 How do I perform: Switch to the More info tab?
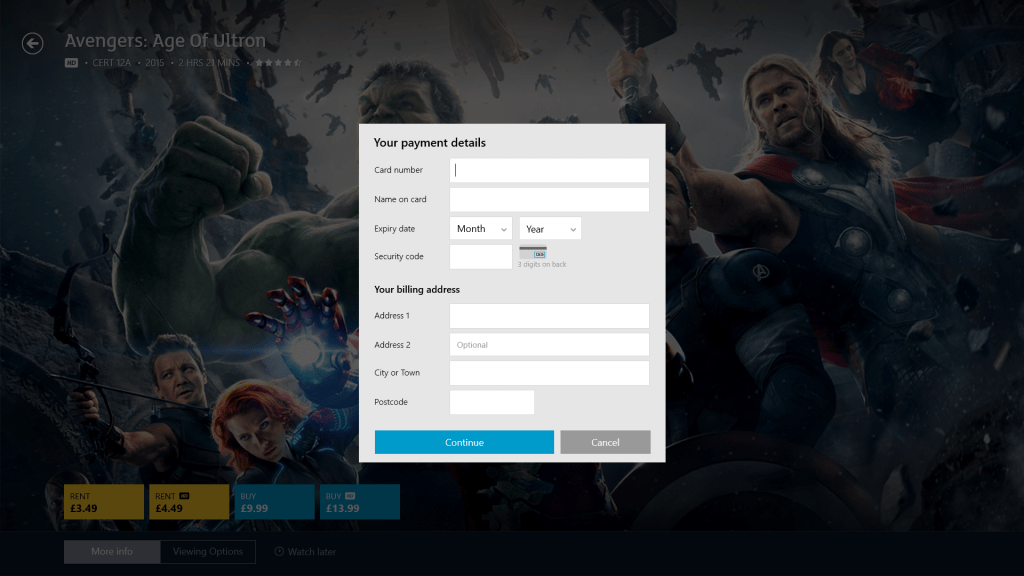[112, 552]
